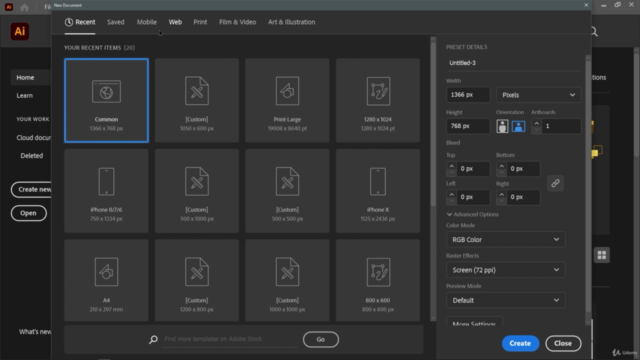Open the Print presets tab

pyautogui.click(x=200, y=22)
